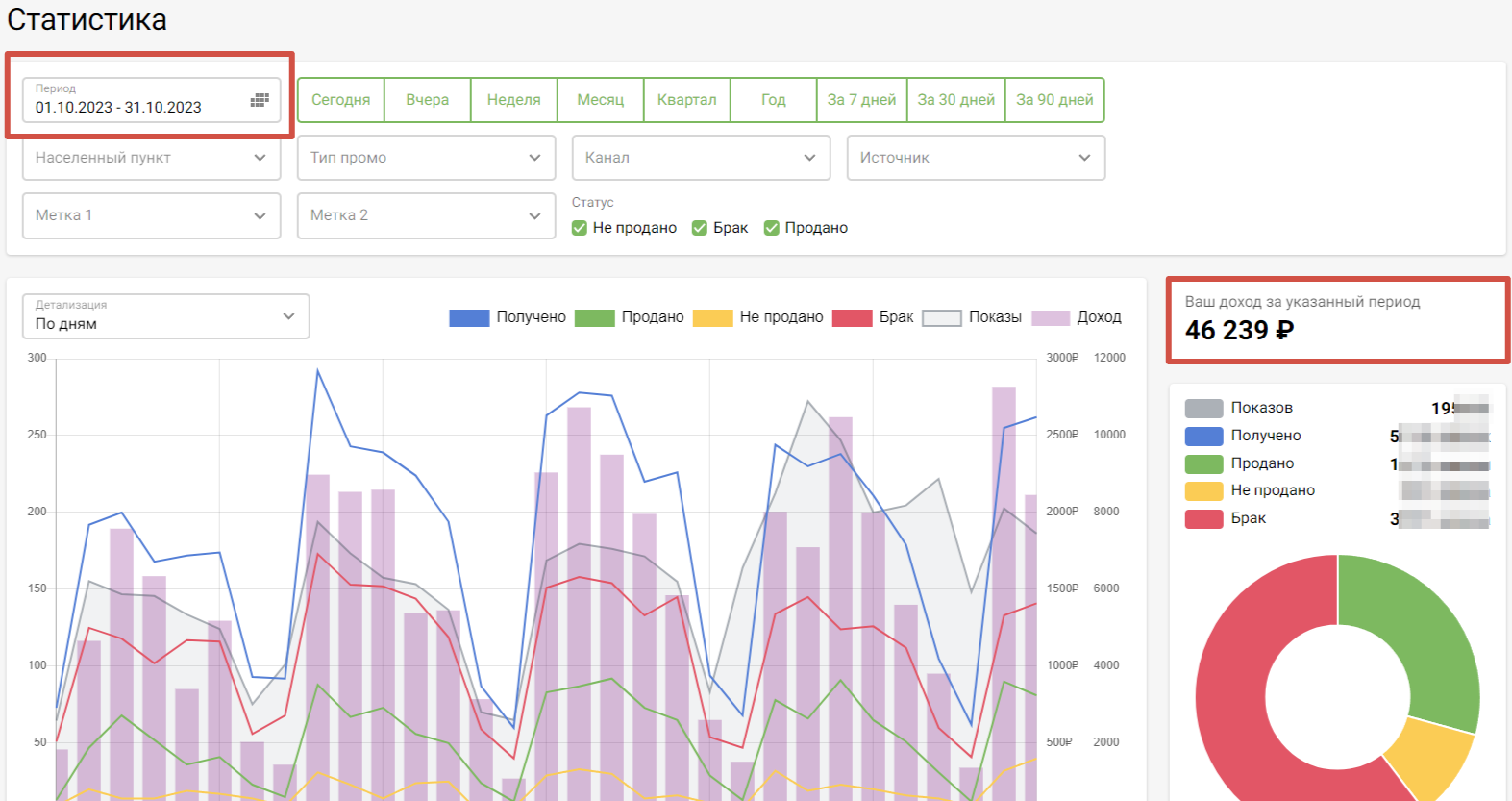Screen dimensions: 1512x801
Task: Toggle the Продано status checkbox
Action: [x=772, y=228]
